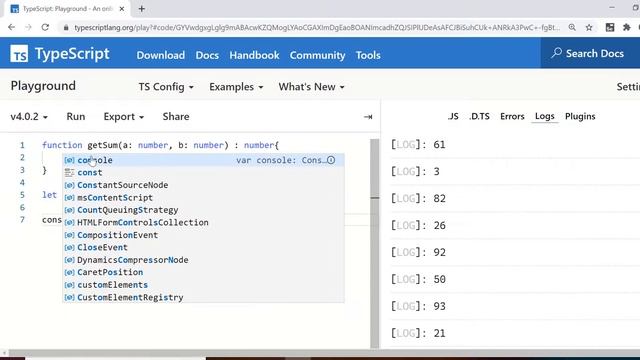Open the Tools nav link
This screenshot has height=360, width=640.
click(x=368, y=55)
